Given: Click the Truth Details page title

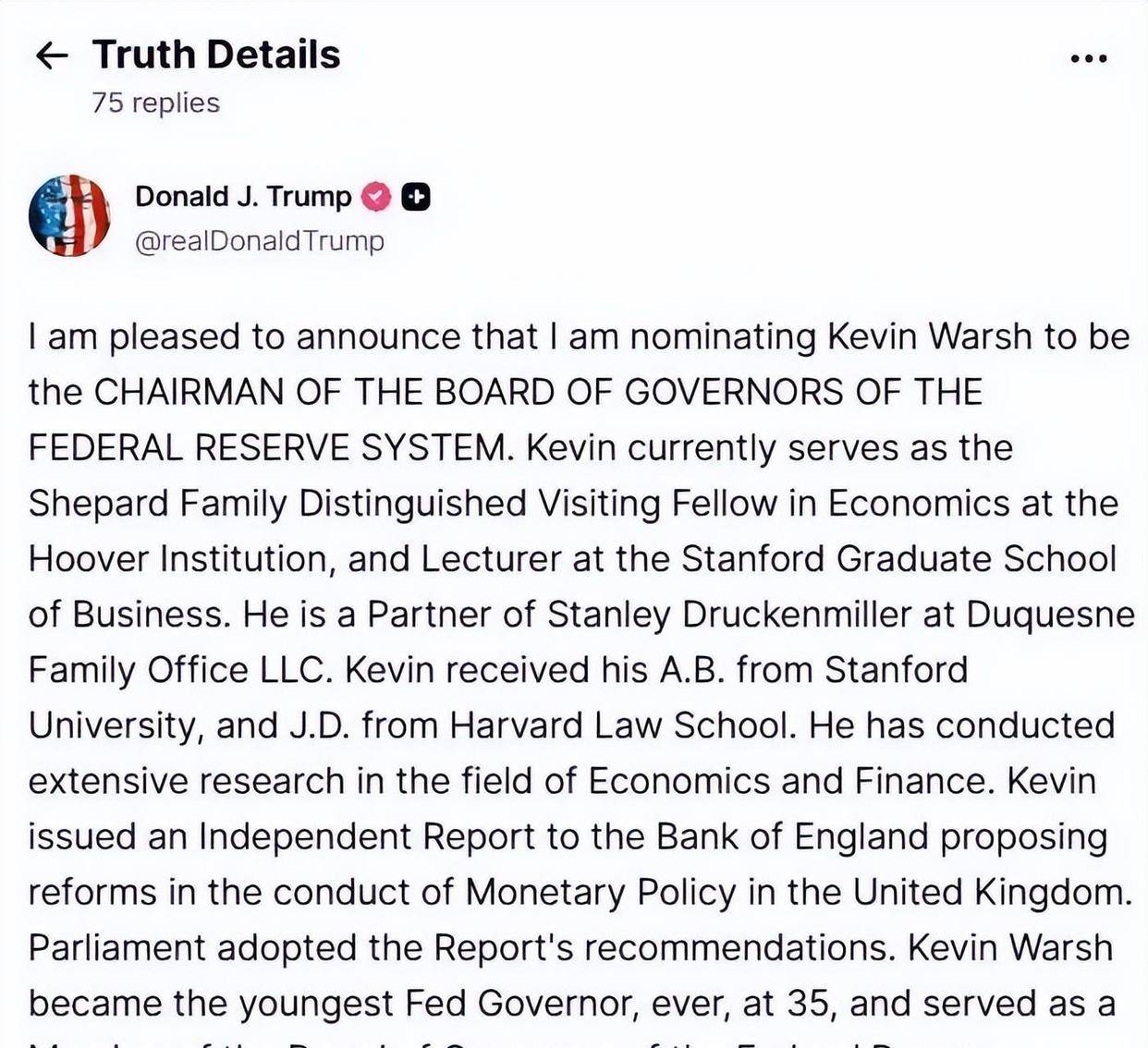Looking at the screenshot, I should (216, 55).
